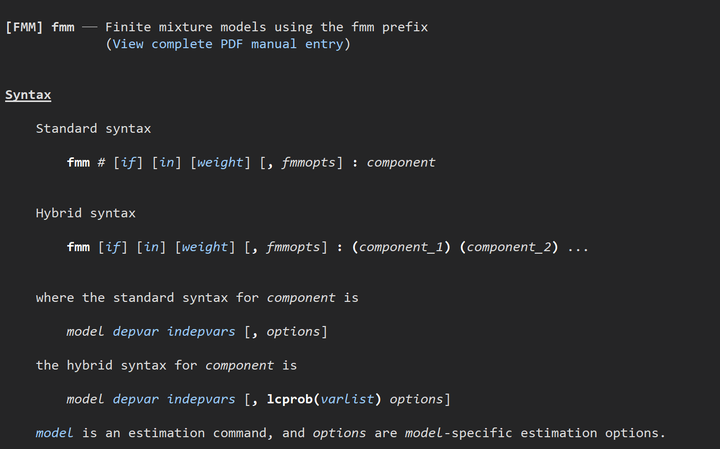720x449 pixels.
Task: Click the 'if' link in hybrid syntax
Action: [x=113, y=247]
